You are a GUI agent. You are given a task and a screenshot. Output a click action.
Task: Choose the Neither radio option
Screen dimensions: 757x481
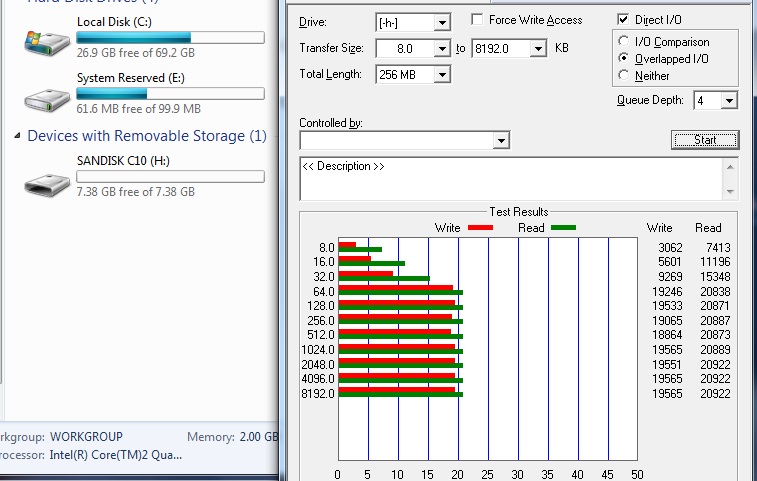624,75
